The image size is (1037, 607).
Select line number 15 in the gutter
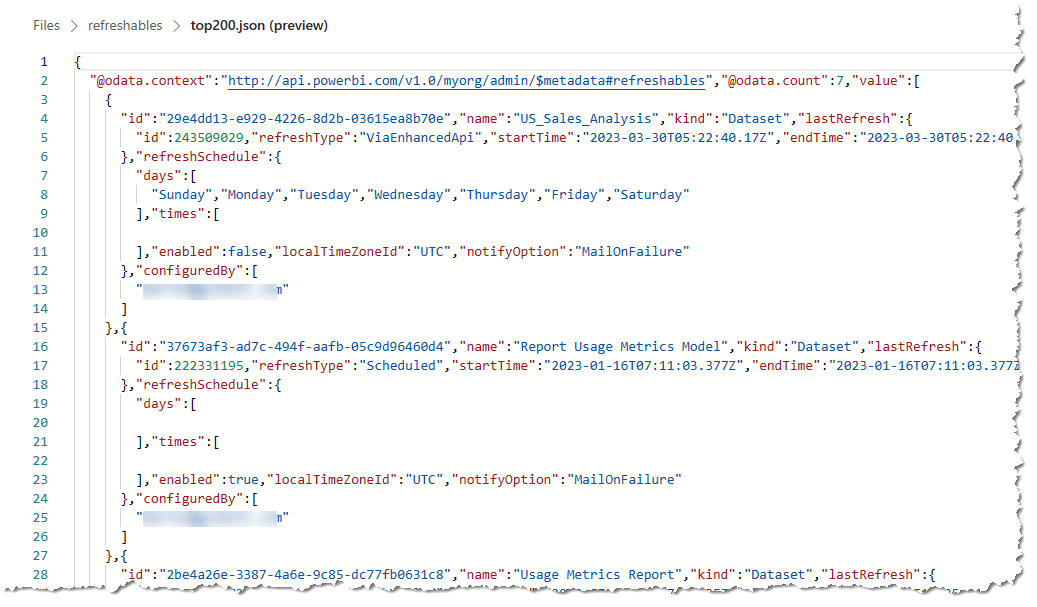point(40,328)
